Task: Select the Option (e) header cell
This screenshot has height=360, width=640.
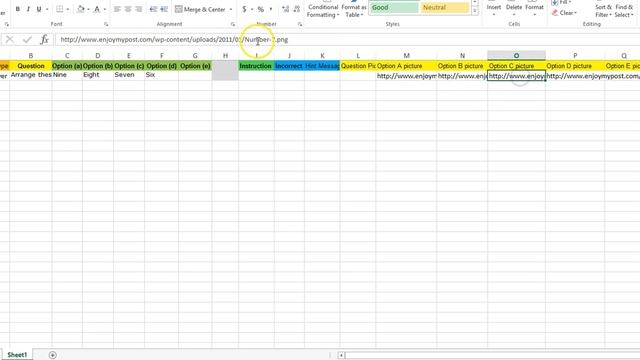Action: click(x=195, y=66)
